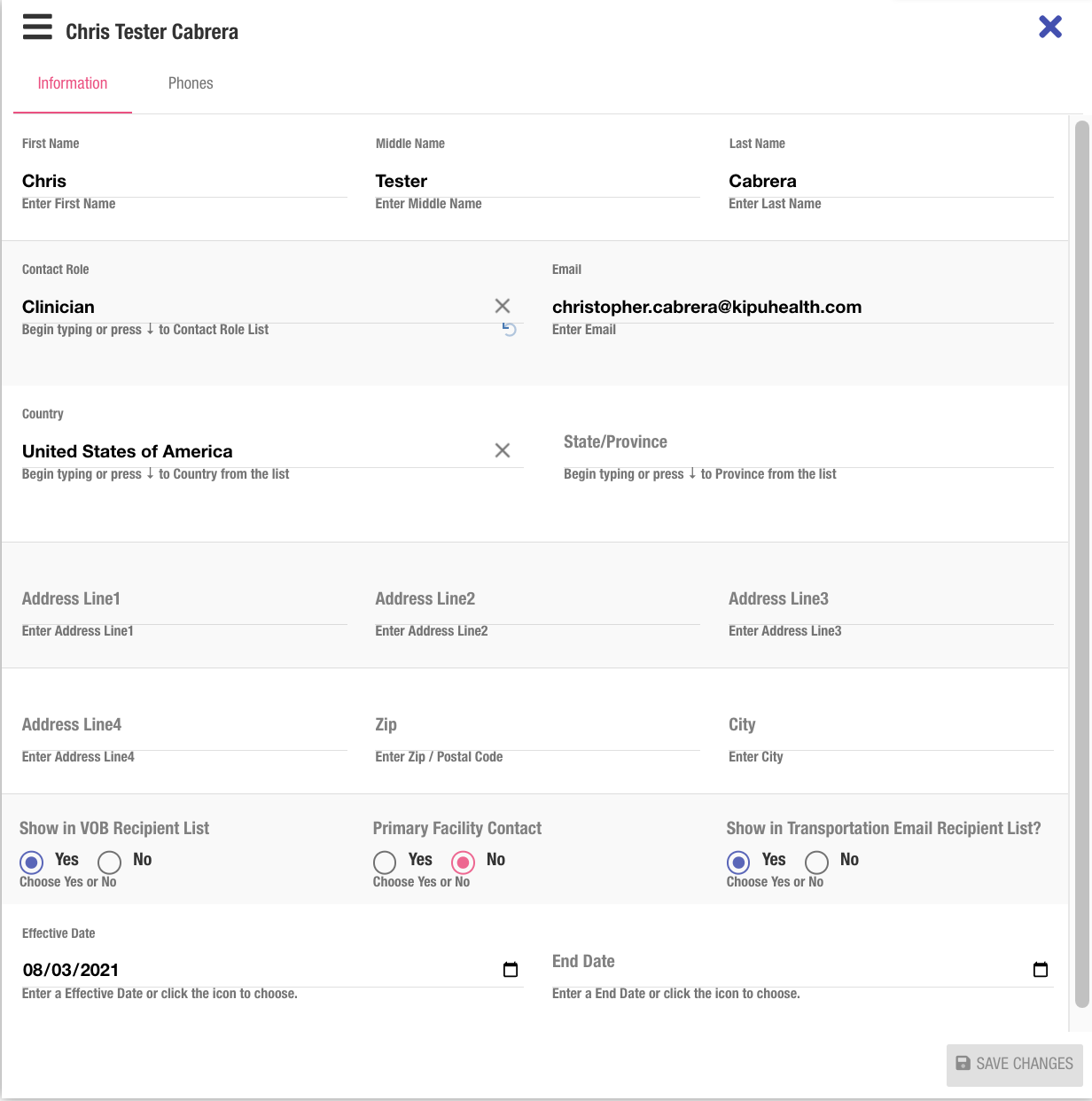Open the Country dropdown field
Viewport: 1092px width, 1101px height.
click(248, 451)
